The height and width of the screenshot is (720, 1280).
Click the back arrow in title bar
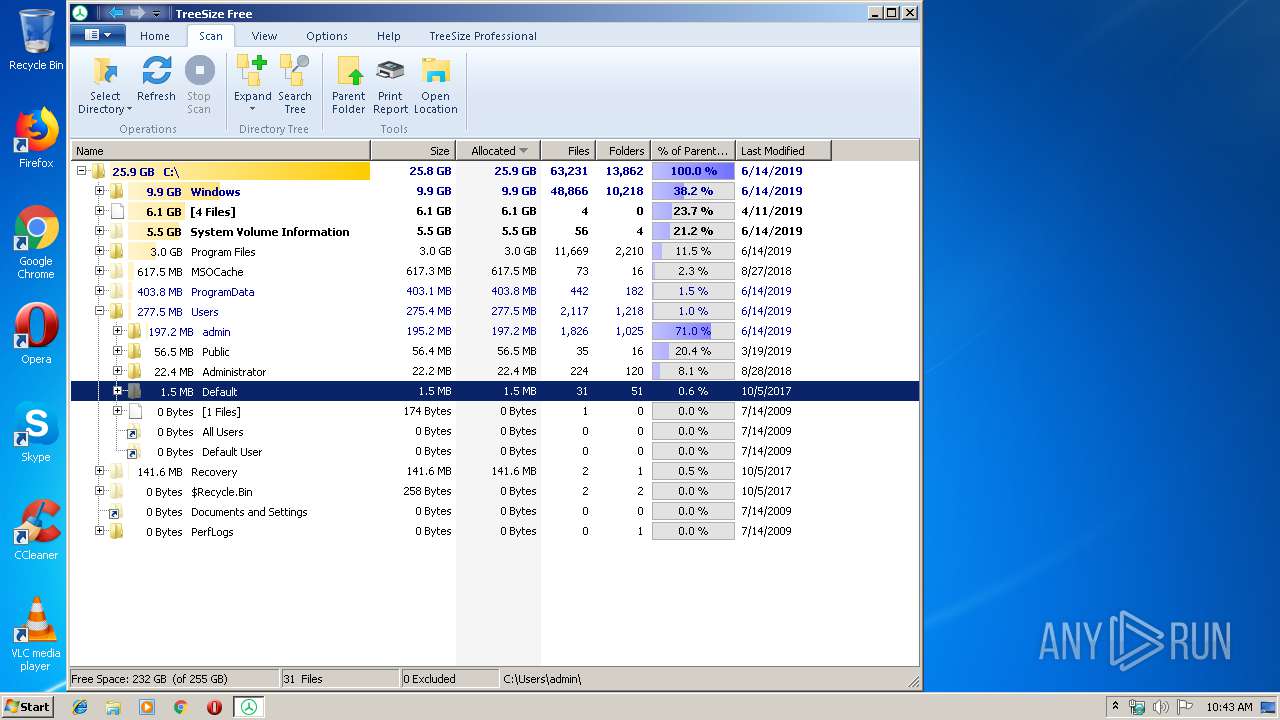click(114, 13)
